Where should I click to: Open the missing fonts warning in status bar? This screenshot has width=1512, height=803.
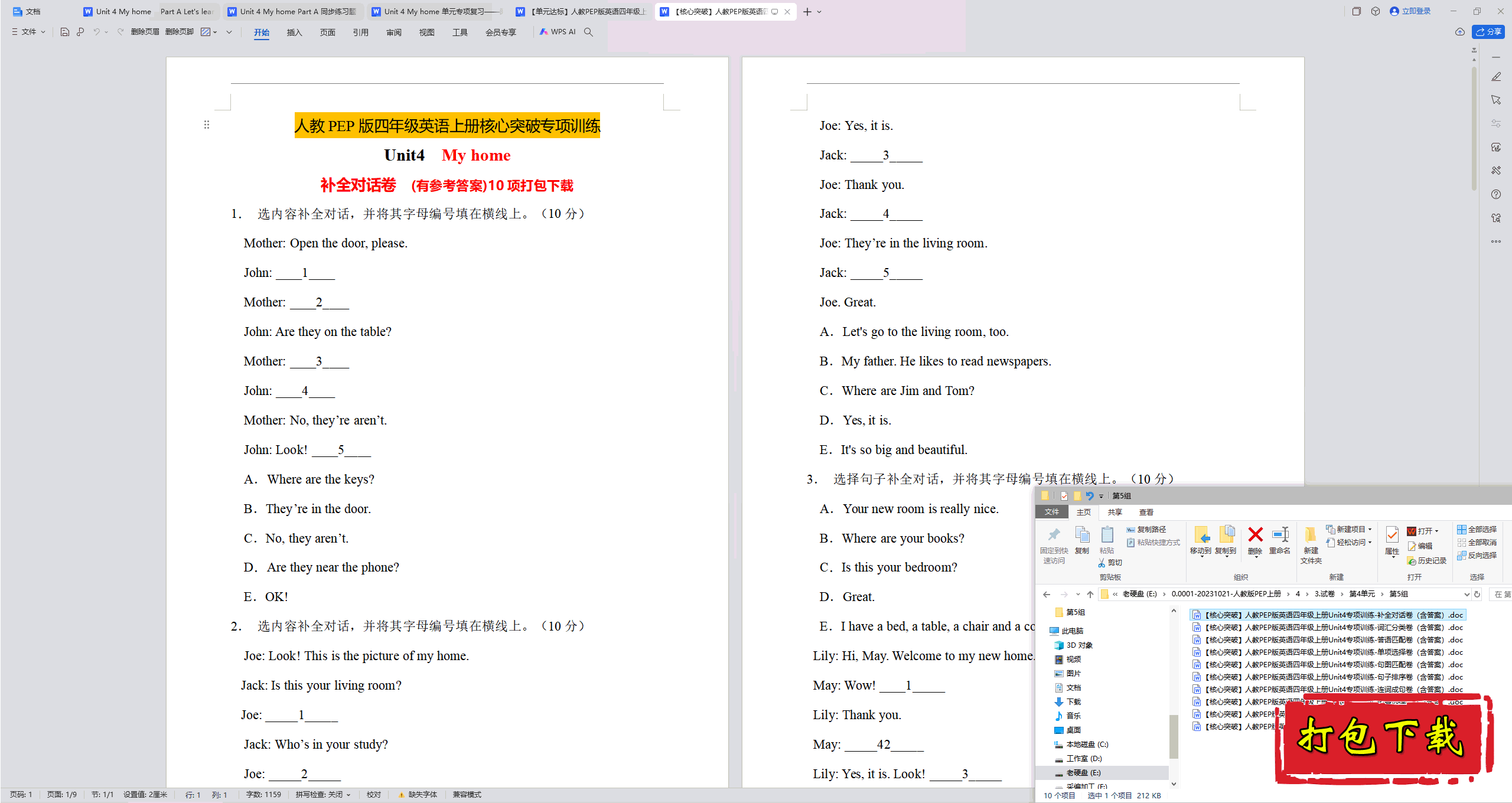click(x=418, y=795)
